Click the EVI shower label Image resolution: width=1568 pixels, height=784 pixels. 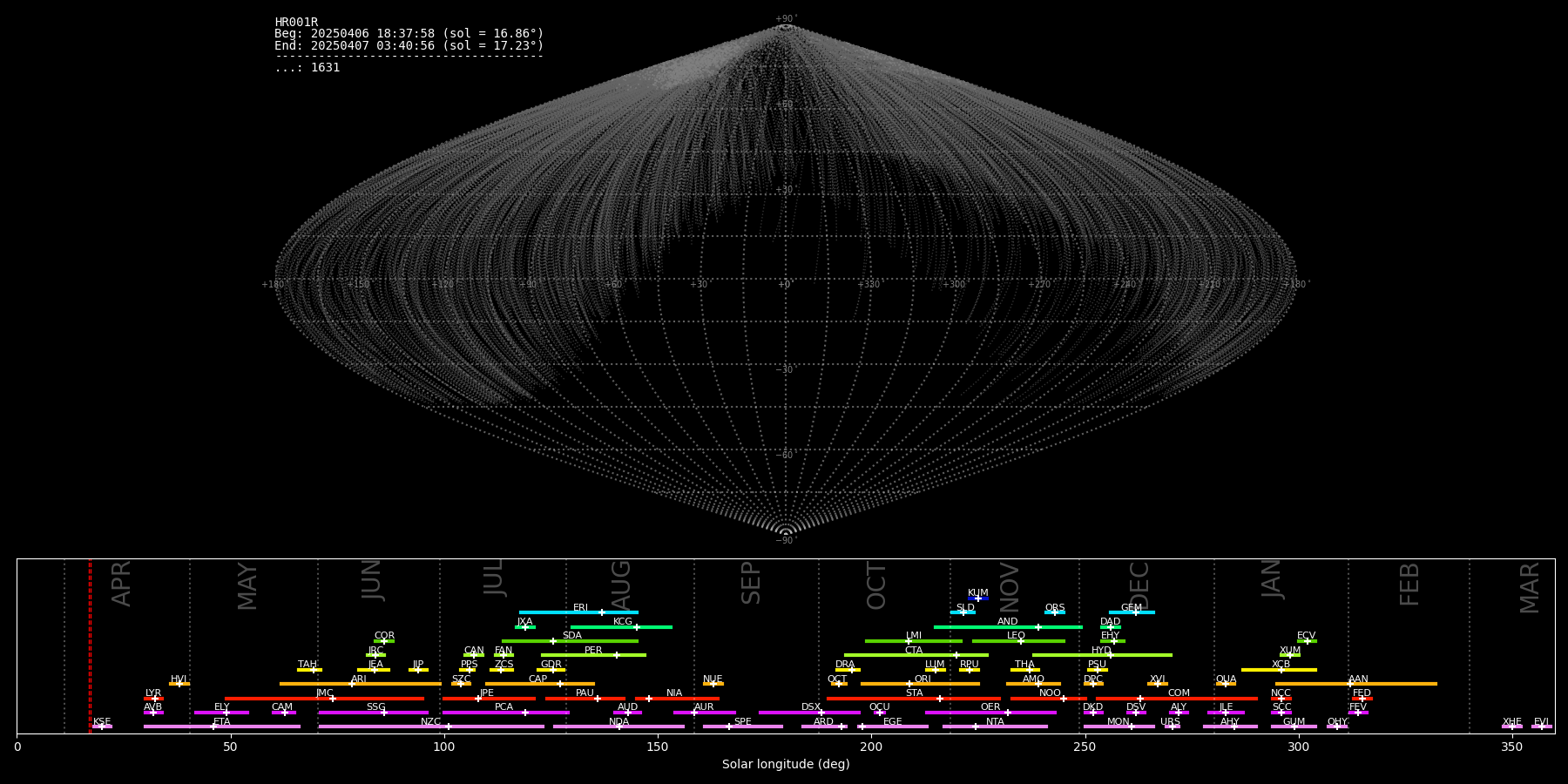[1541, 722]
